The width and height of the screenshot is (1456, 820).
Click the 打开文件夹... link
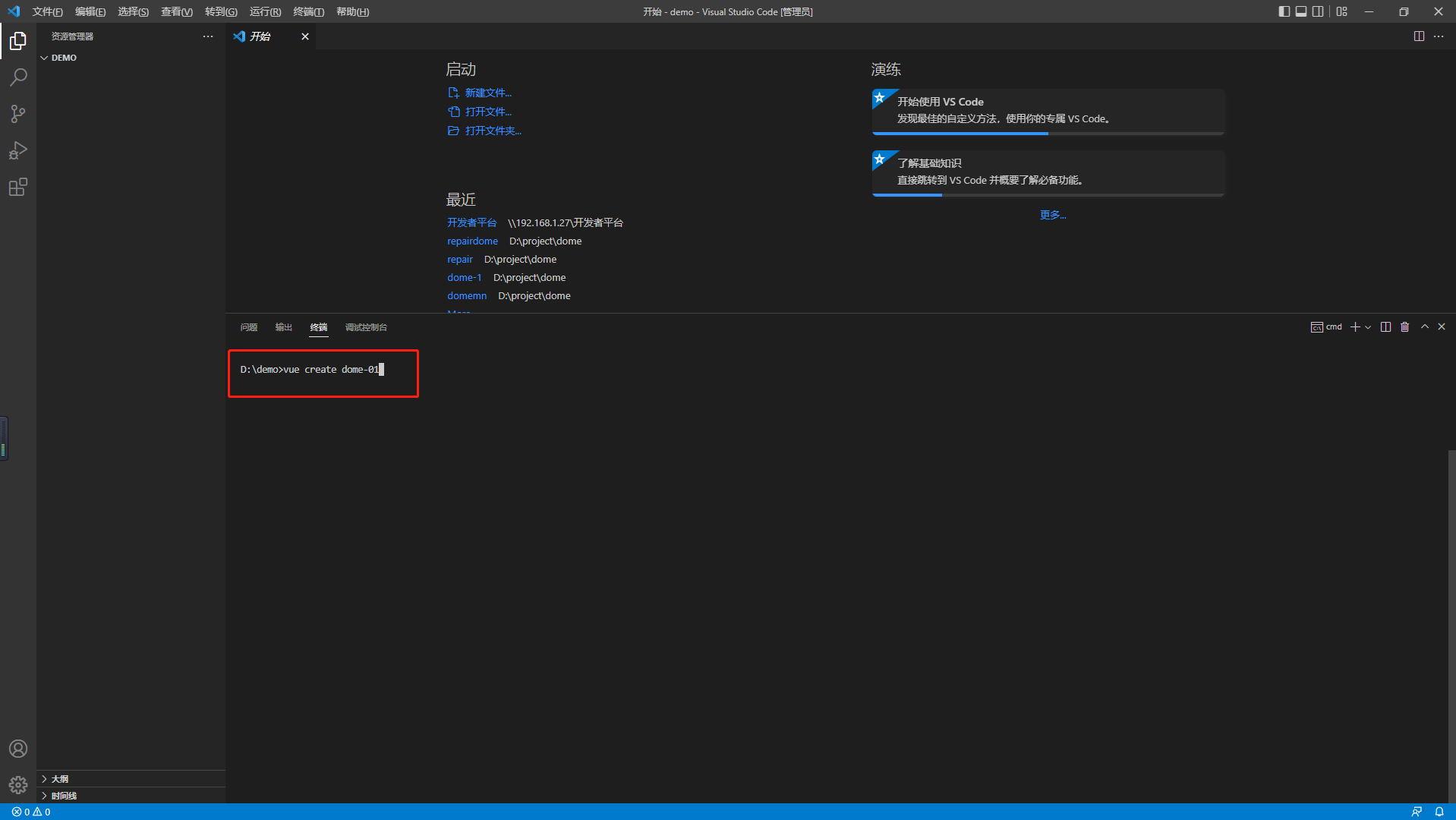tap(493, 131)
